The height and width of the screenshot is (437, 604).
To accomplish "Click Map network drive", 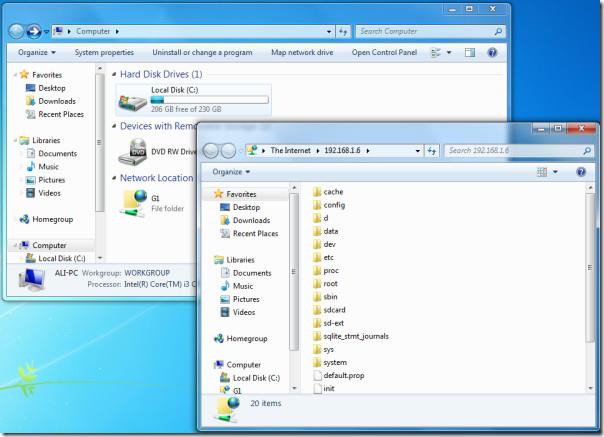I will [x=304, y=52].
